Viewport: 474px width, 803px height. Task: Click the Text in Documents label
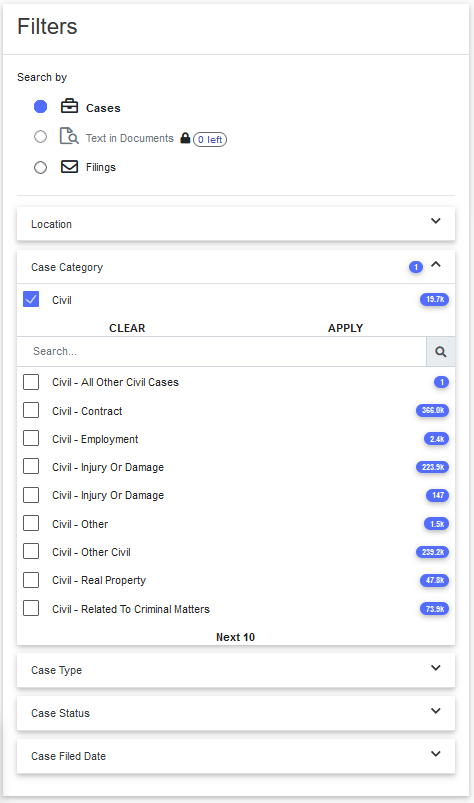[130, 138]
